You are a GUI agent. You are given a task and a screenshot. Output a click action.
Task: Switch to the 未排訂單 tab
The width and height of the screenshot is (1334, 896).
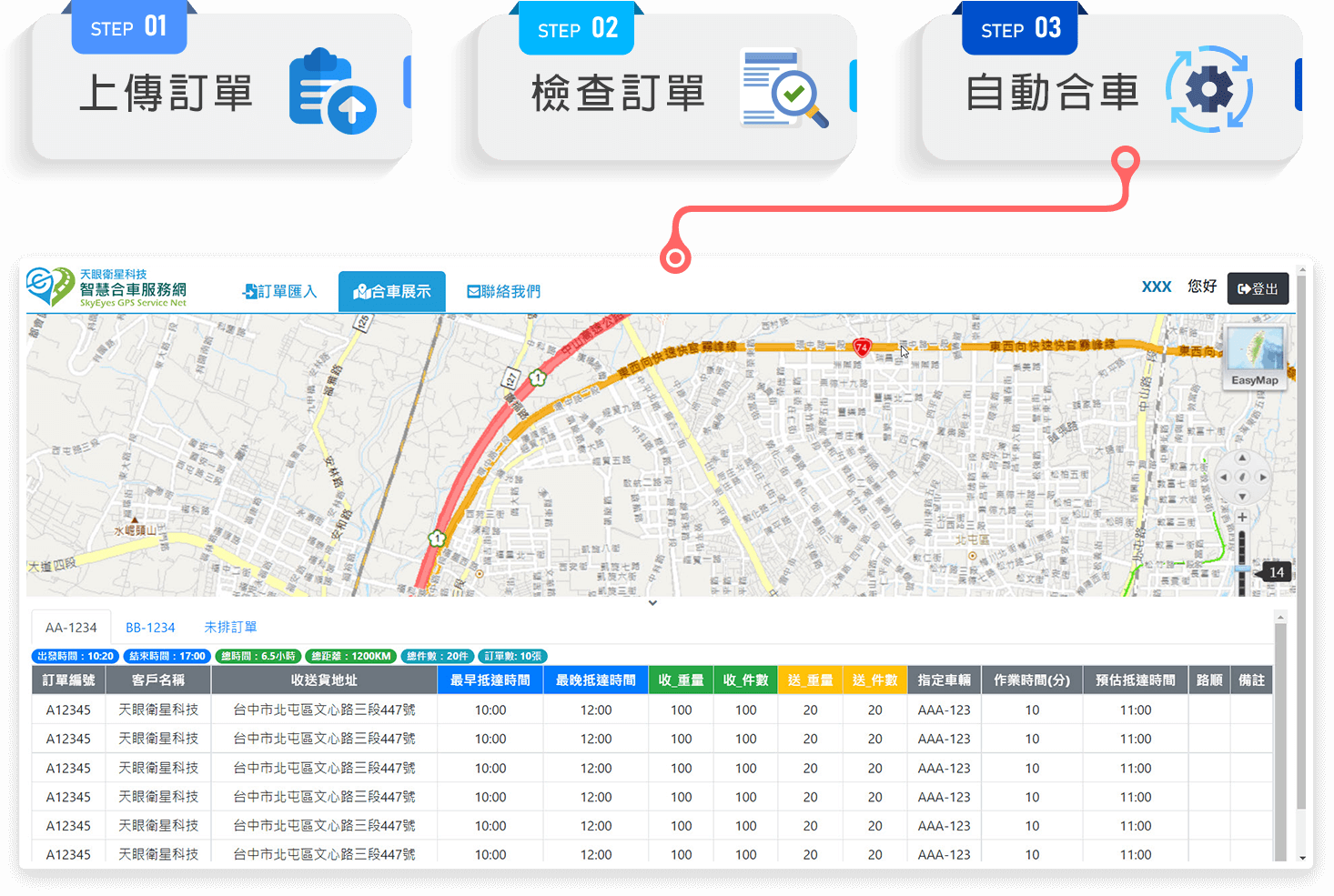[x=230, y=628]
